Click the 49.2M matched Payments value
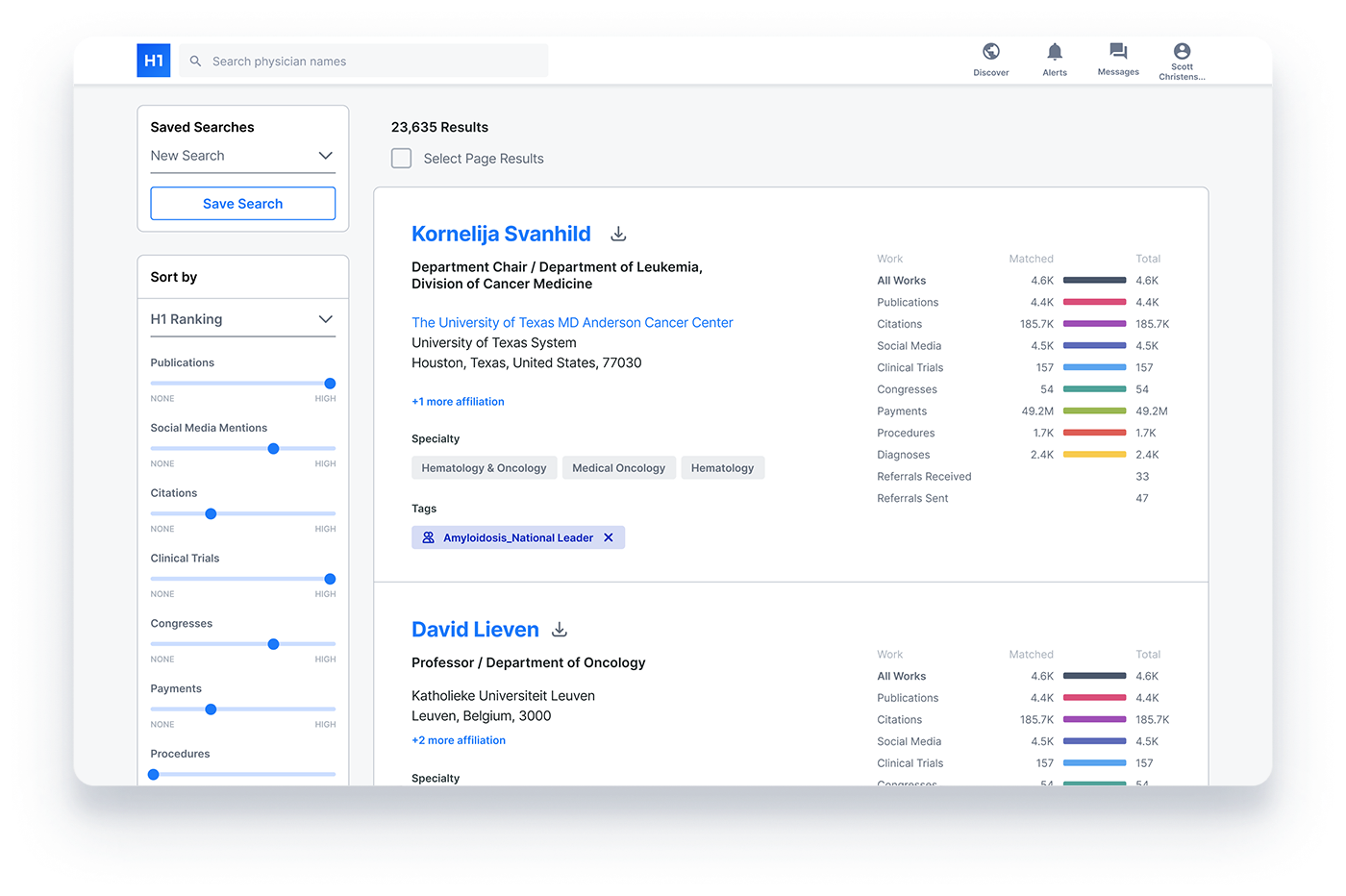Screen dimensions: 1346x896 (1037, 411)
